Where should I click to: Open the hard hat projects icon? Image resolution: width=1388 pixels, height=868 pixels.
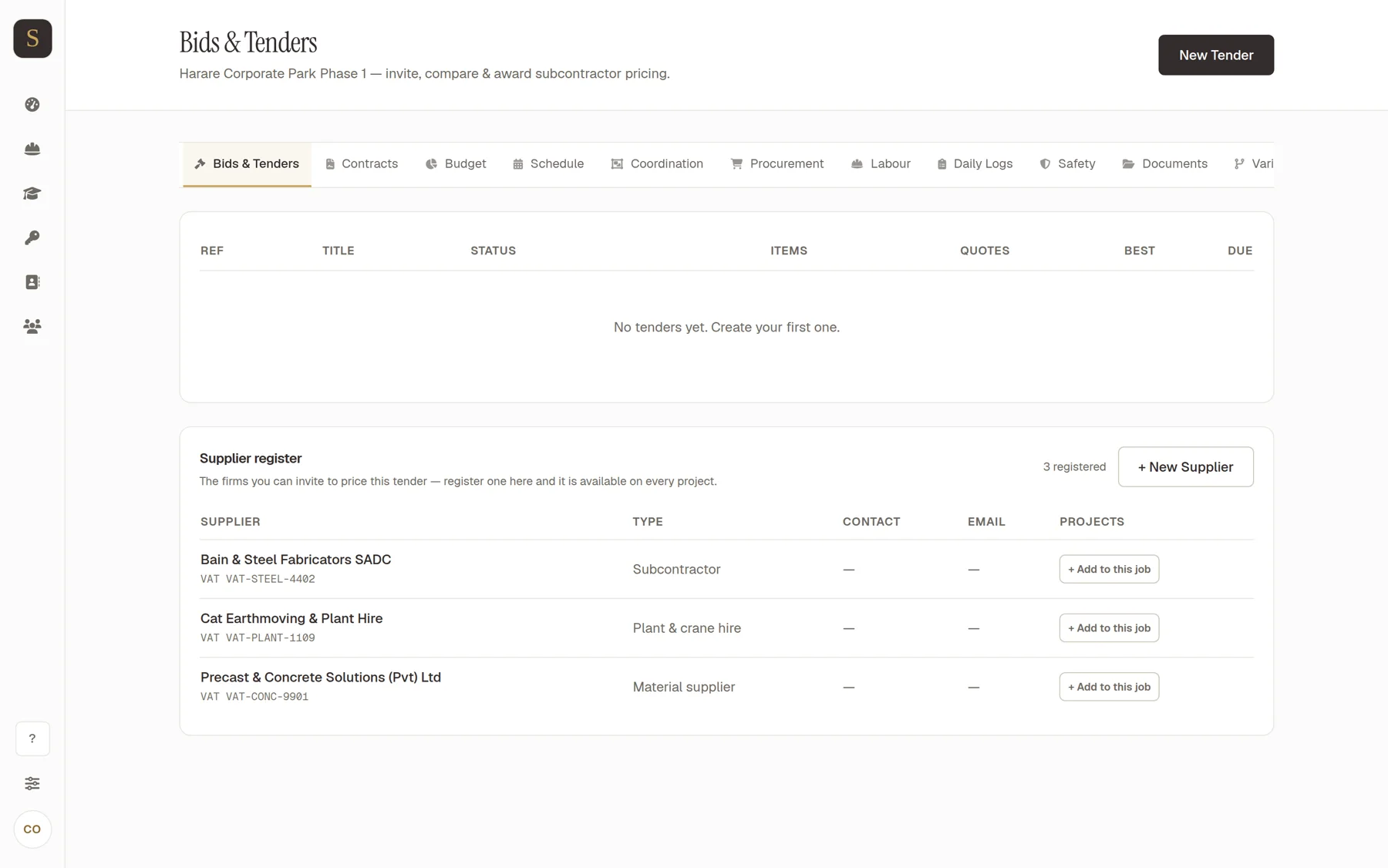pos(32,149)
